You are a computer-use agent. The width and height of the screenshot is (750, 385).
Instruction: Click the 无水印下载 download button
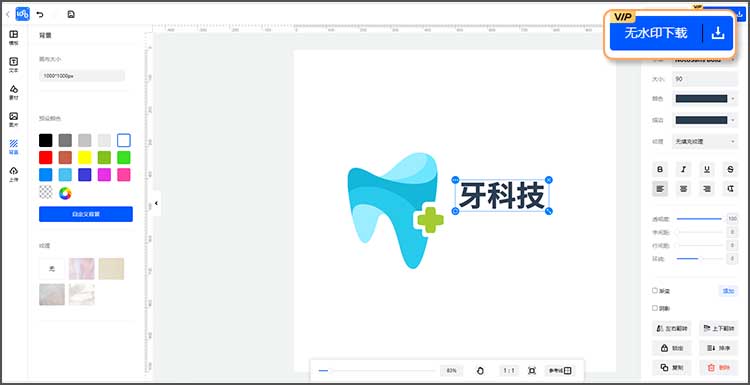[x=656, y=33]
